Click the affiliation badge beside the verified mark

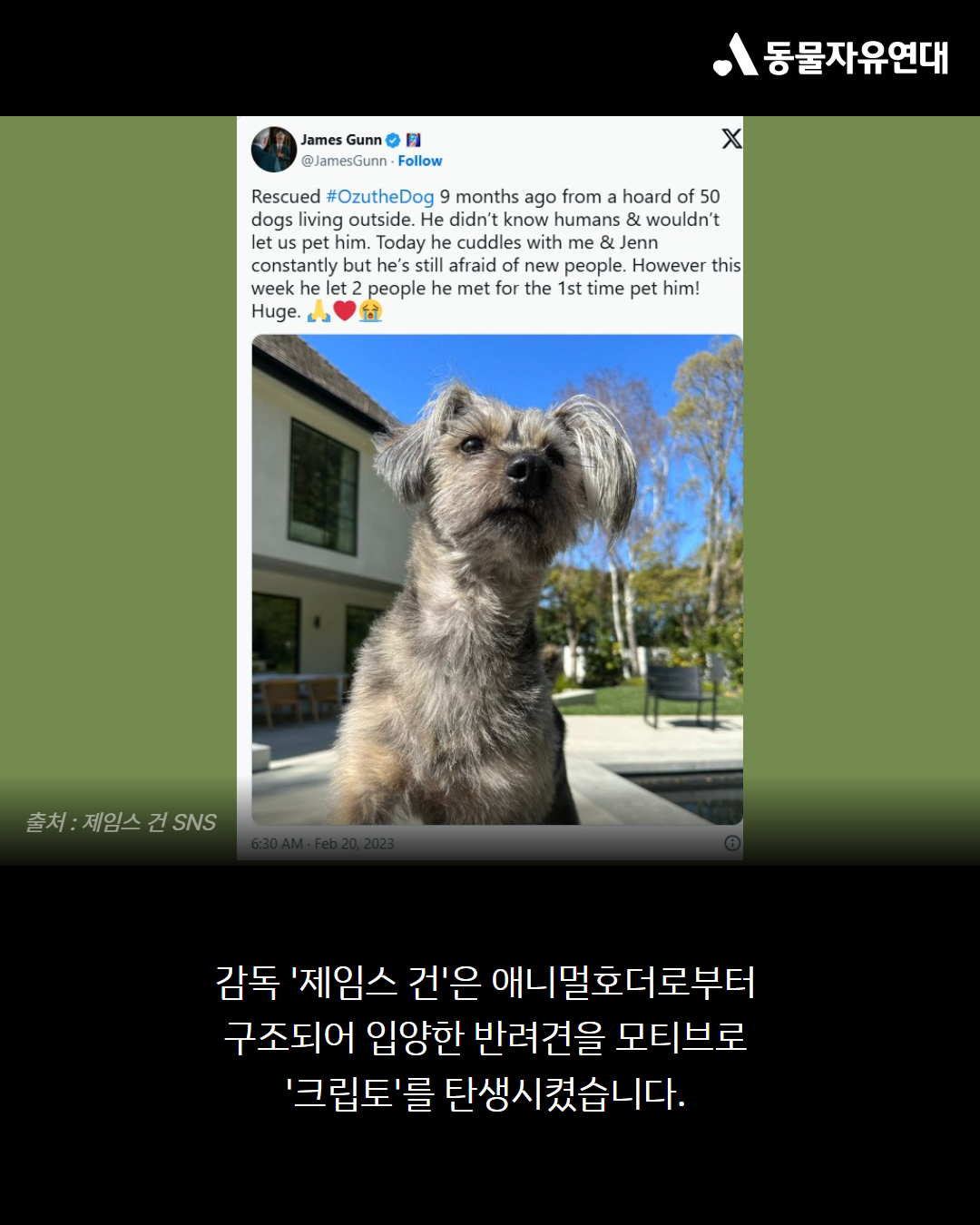414,140
